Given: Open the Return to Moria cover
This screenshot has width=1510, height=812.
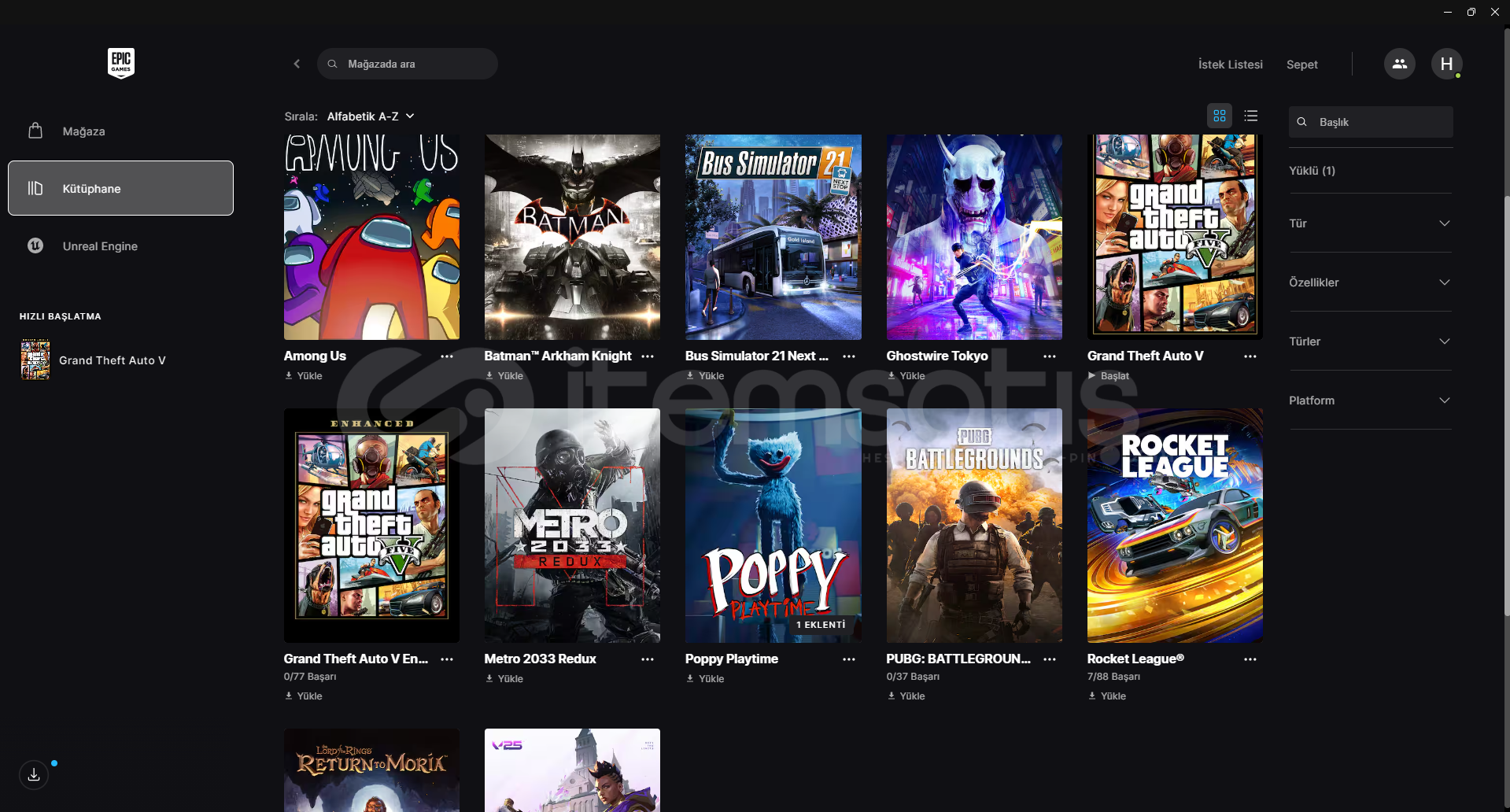Looking at the screenshot, I should (x=371, y=770).
